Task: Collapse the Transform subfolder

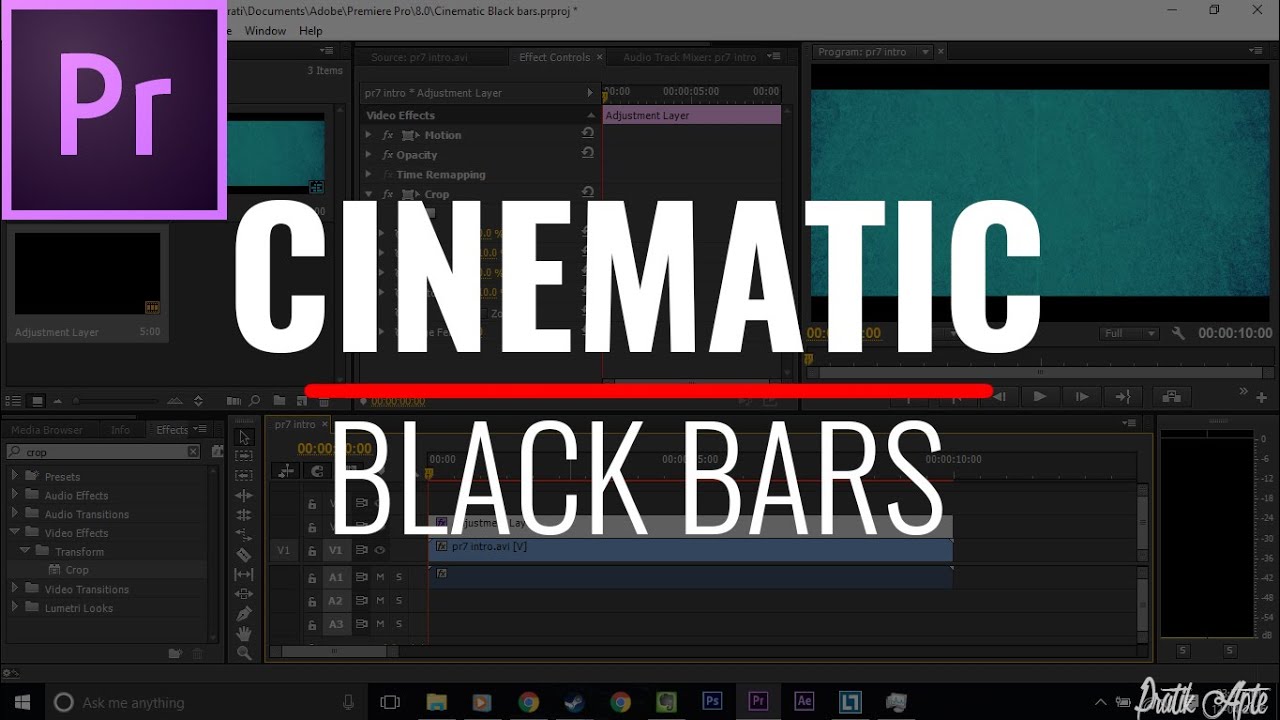Action: (x=25, y=551)
